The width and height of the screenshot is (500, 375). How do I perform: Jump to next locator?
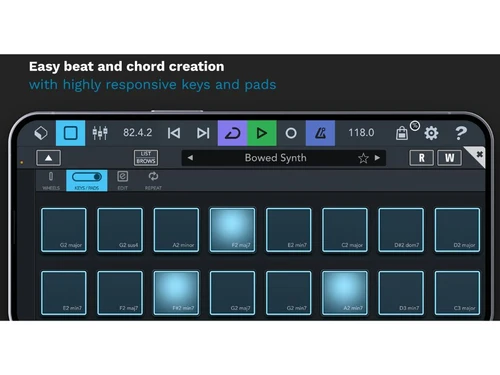click(x=203, y=133)
